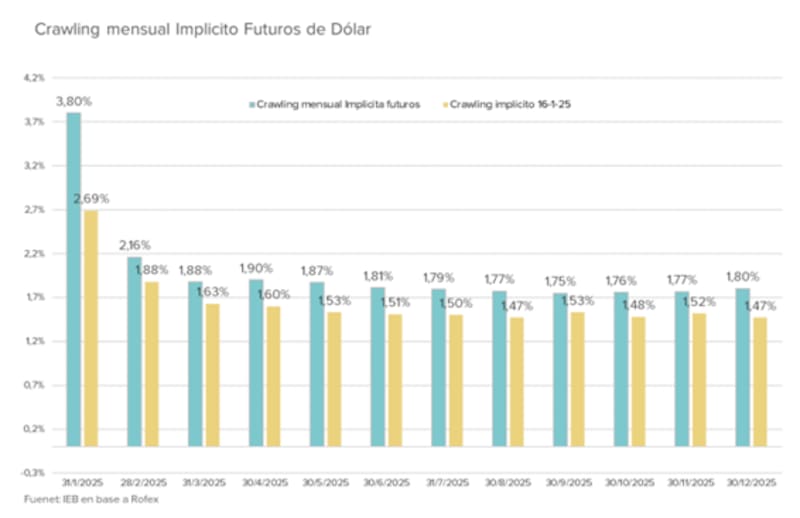Click the 1,79% data label

(x=440, y=275)
